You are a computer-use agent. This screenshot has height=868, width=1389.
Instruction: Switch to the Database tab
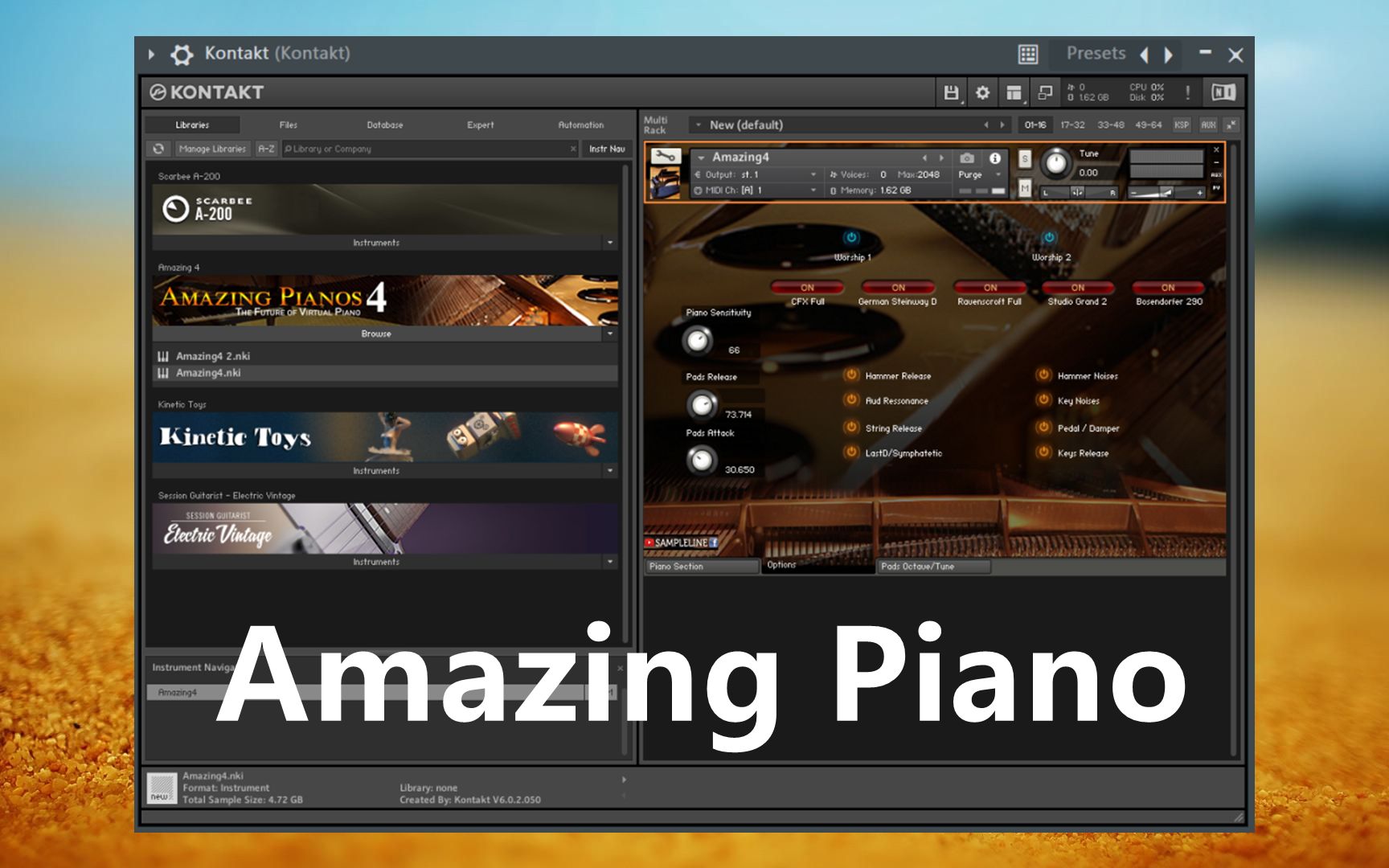coord(385,125)
